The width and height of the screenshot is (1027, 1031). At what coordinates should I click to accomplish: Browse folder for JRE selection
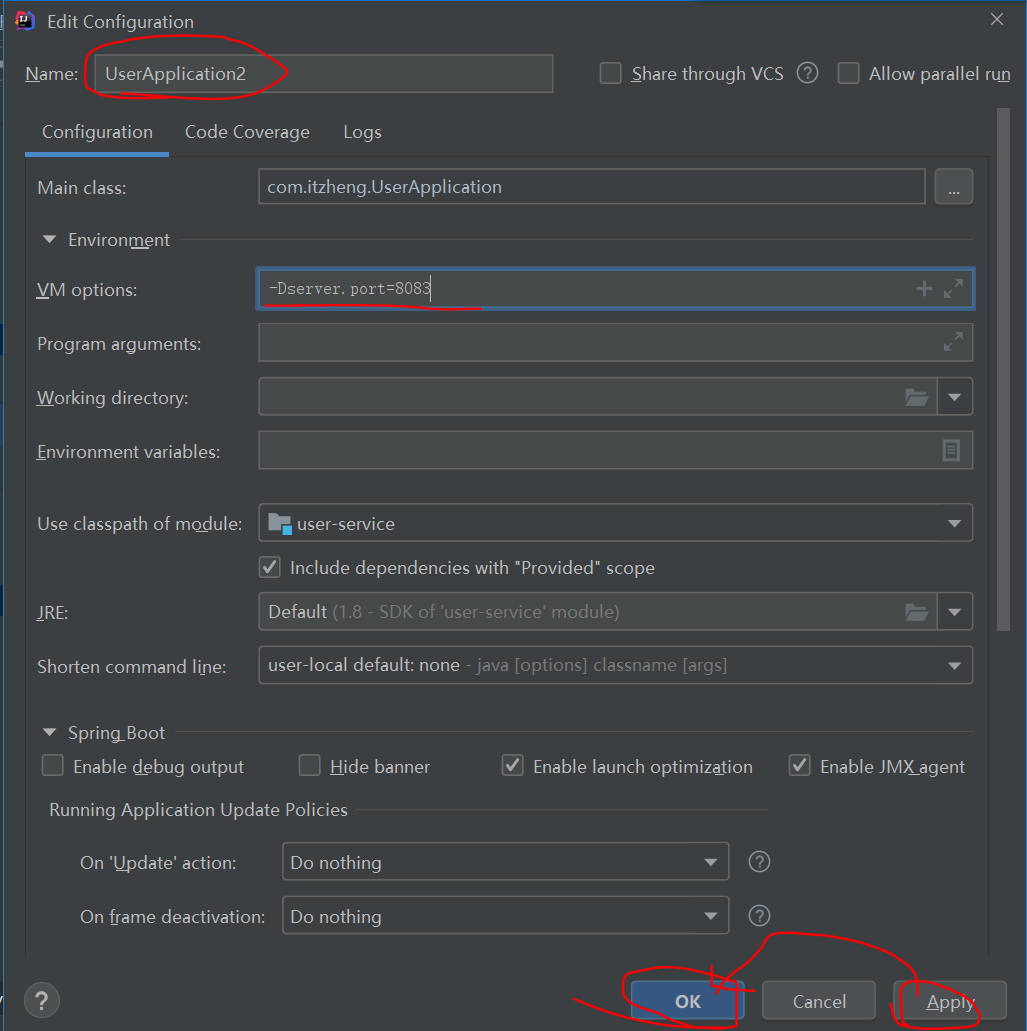[917, 612]
